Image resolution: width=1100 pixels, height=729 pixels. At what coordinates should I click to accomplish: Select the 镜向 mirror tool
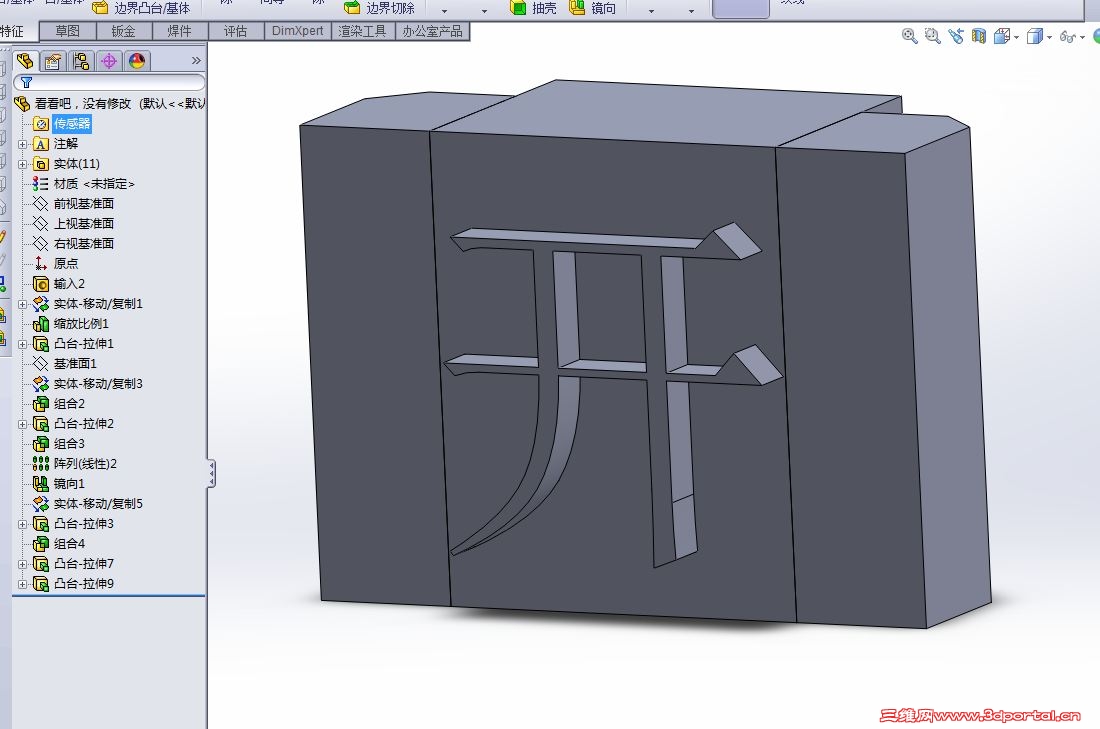(x=593, y=8)
